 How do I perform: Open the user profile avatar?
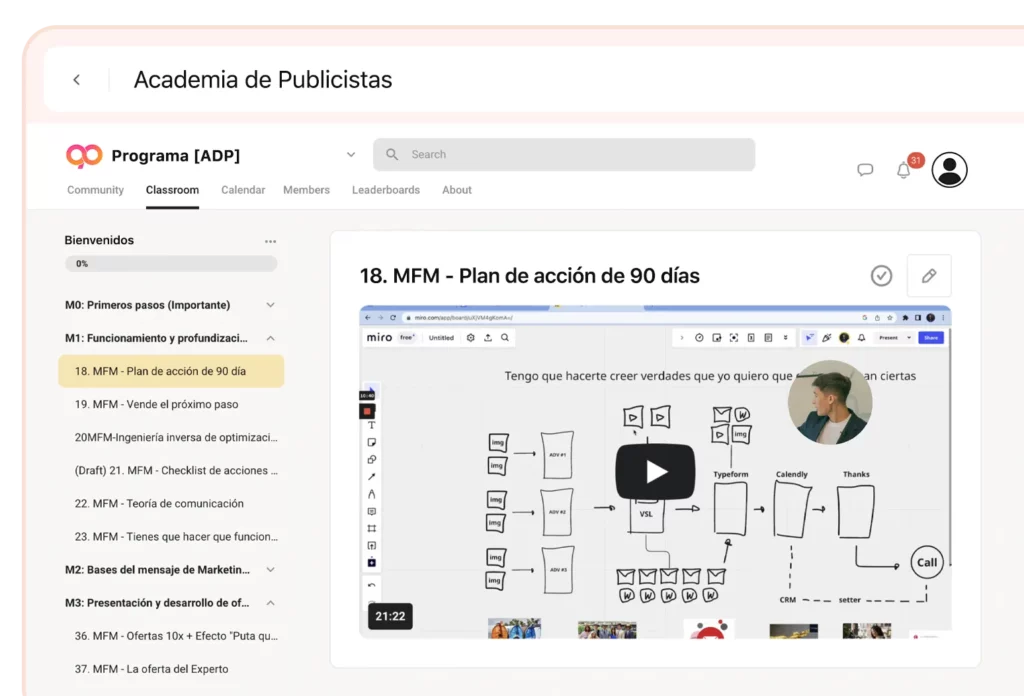coord(949,170)
